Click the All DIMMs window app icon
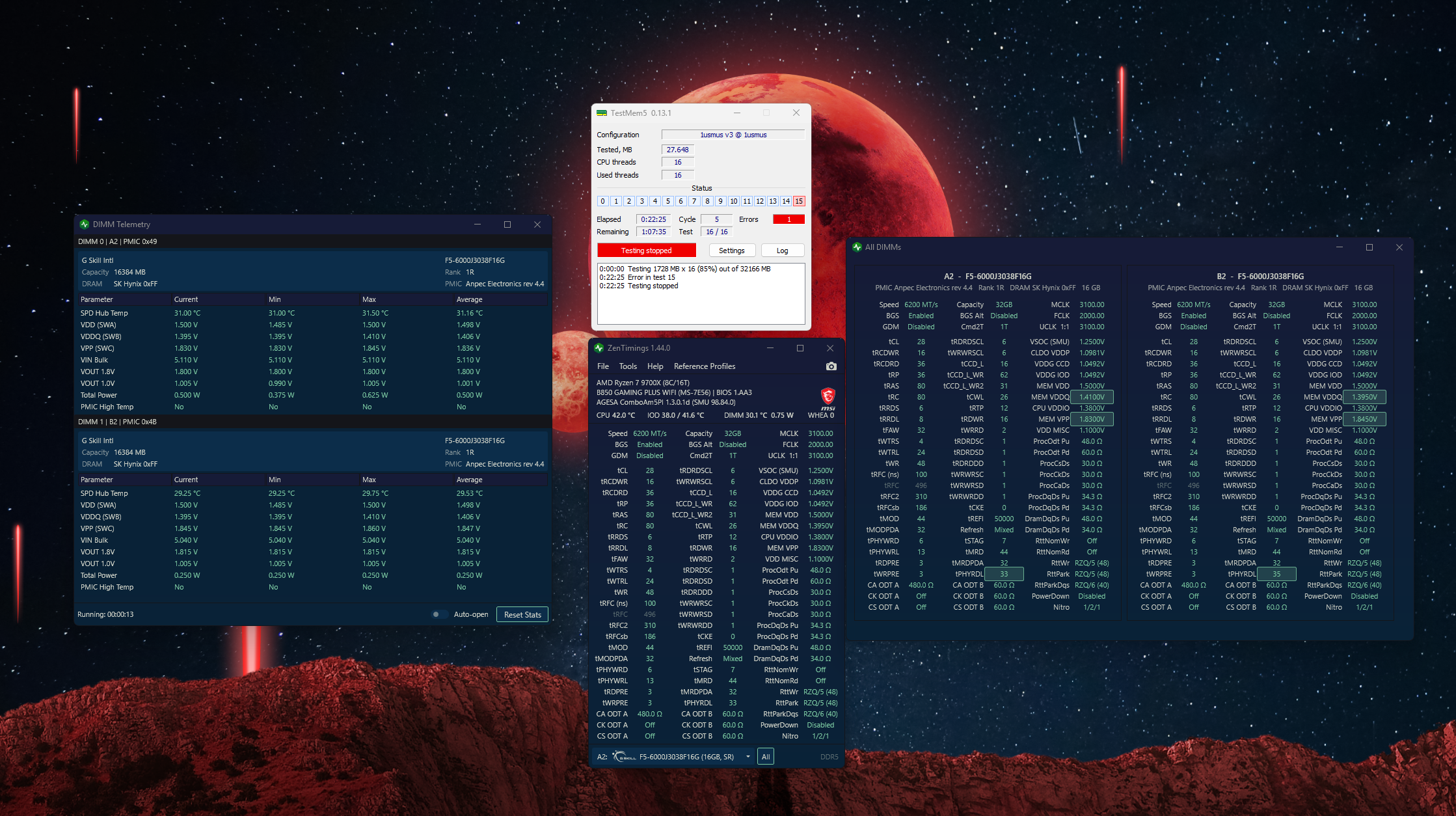1456x816 pixels. coord(857,247)
